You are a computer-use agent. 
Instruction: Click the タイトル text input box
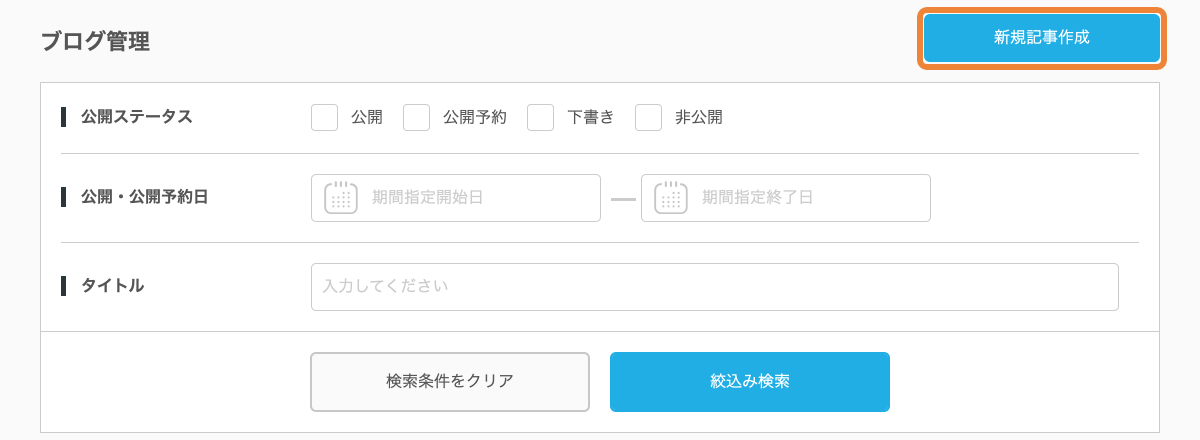click(714, 287)
